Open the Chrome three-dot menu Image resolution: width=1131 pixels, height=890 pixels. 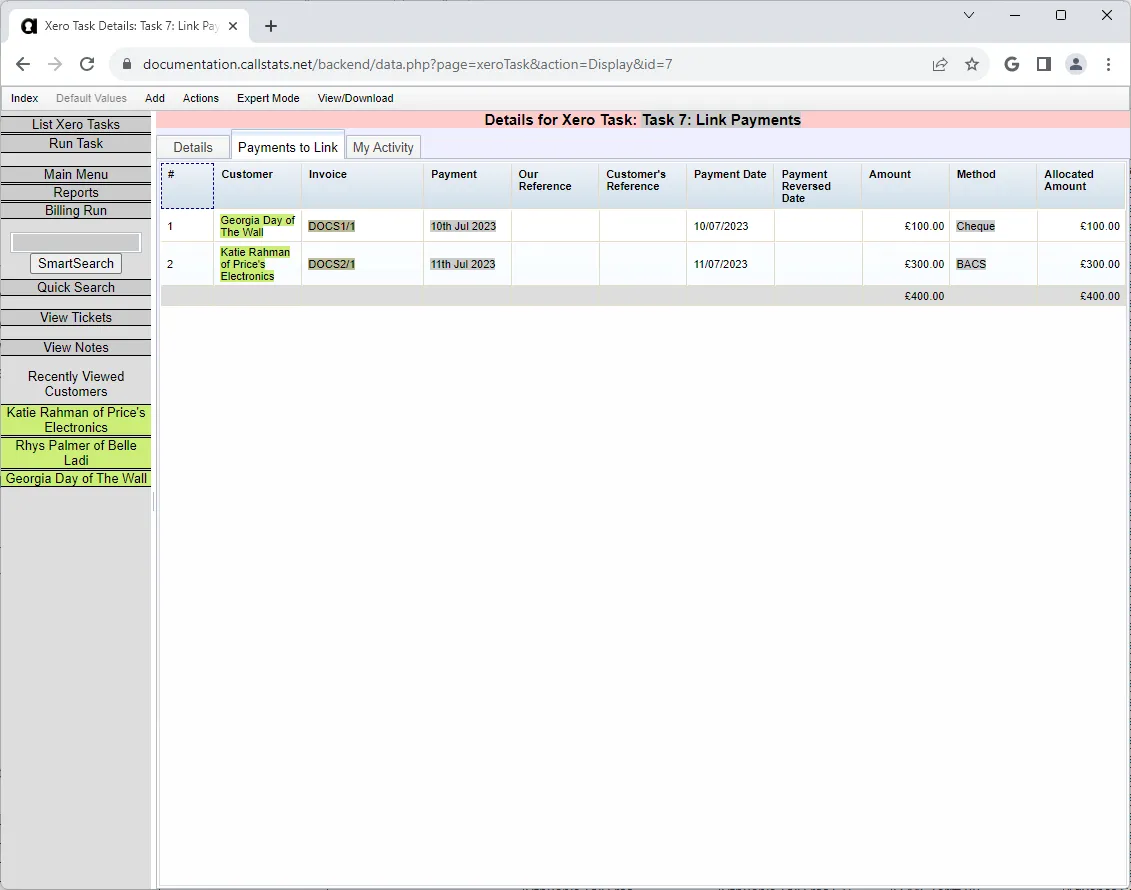point(1109,64)
